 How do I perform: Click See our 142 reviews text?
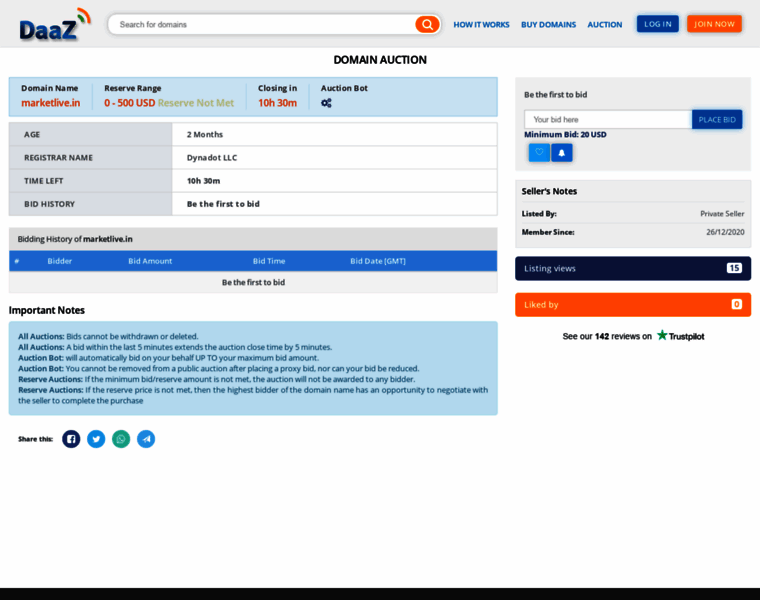click(x=607, y=336)
